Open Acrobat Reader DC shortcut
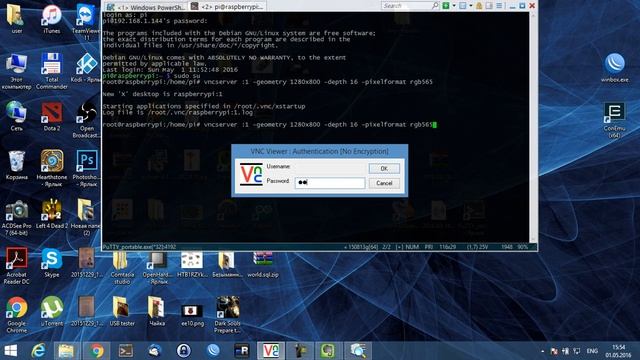 click(x=16, y=266)
